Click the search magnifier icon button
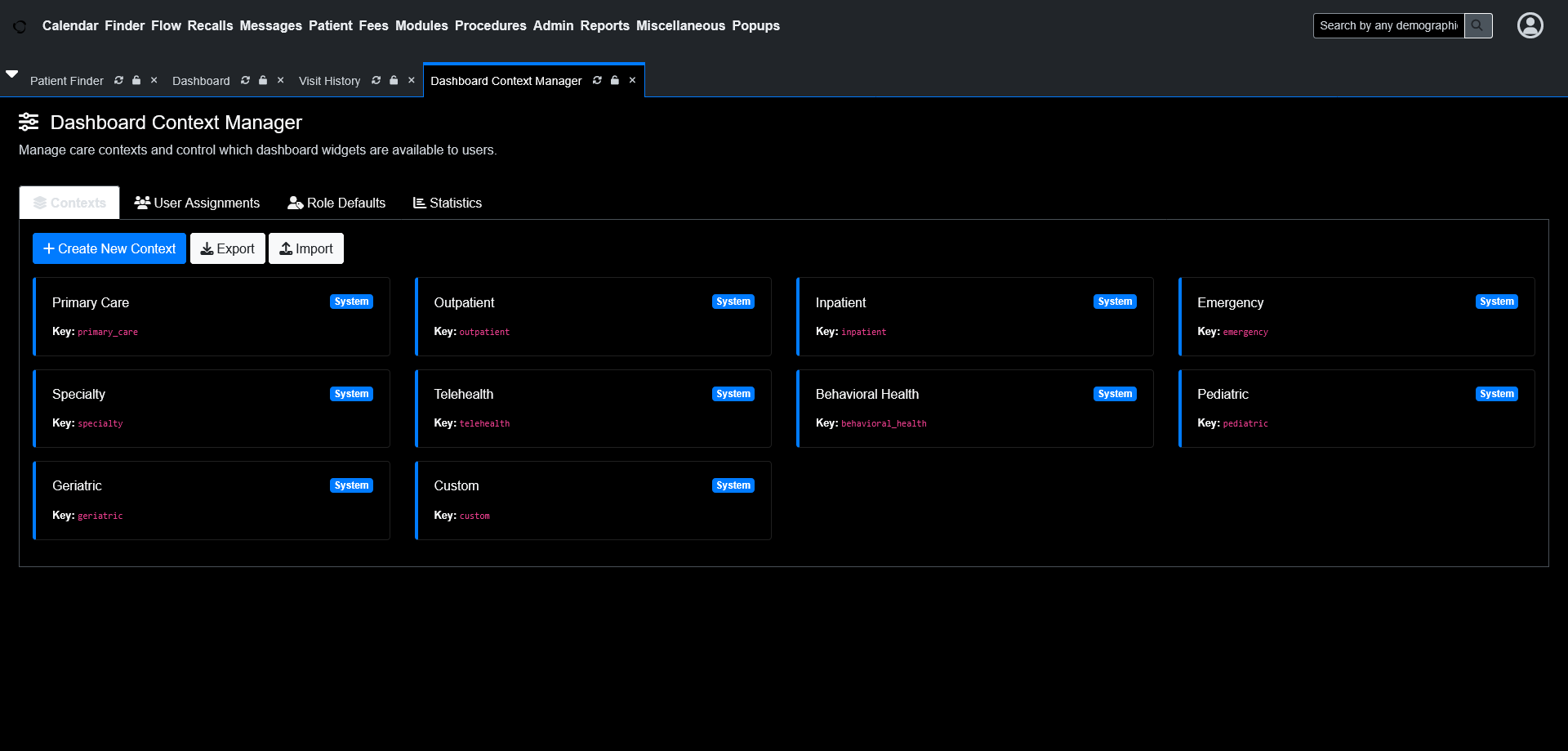 [1477, 25]
